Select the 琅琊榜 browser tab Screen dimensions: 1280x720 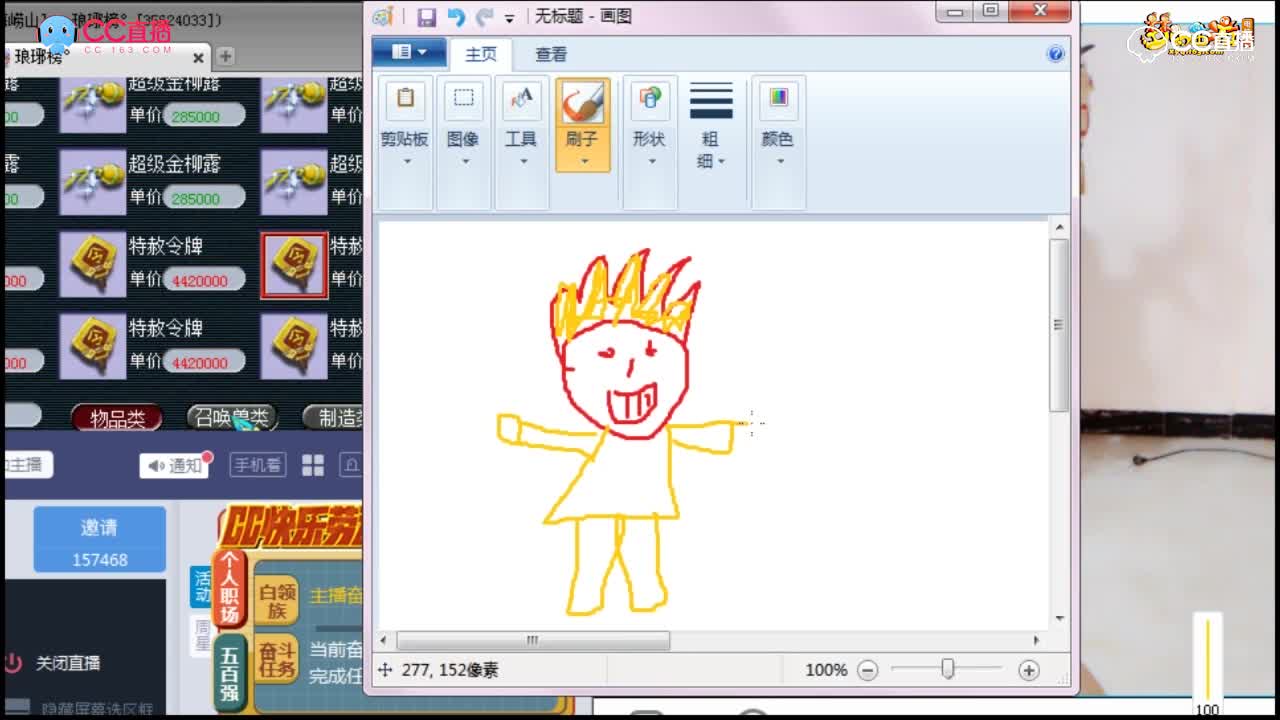[x=104, y=57]
